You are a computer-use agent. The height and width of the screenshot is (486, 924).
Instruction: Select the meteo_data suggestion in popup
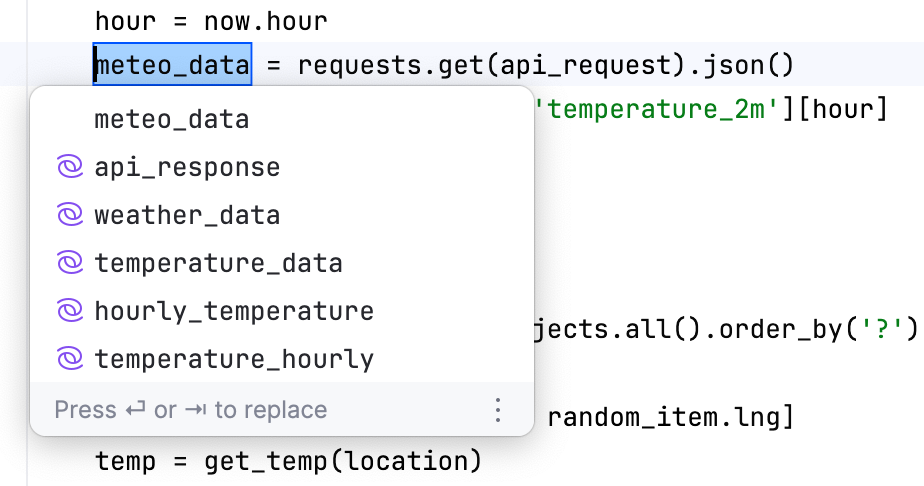(282, 120)
